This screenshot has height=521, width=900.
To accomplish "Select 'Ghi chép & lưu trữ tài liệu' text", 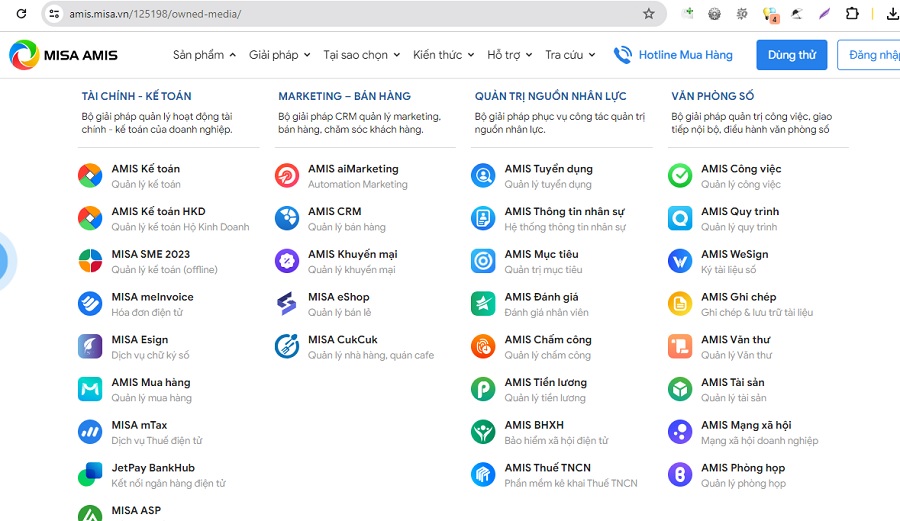I will tap(757, 313).
